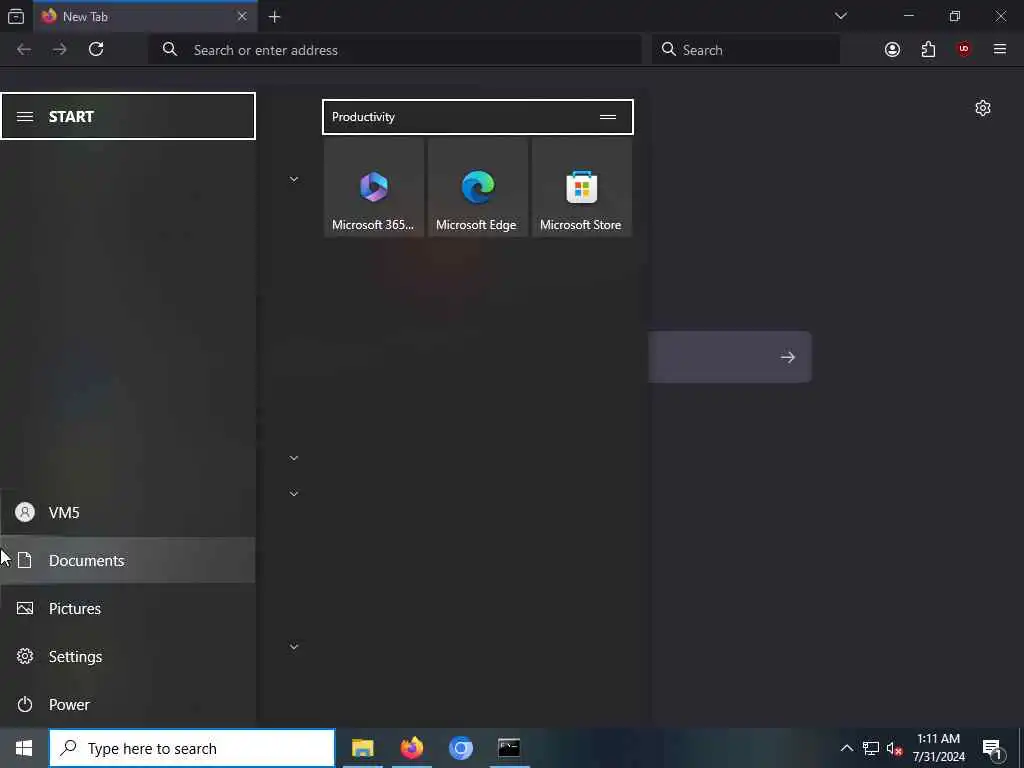Open the Firefox extensions puzzle icon
1024x768 pixels.
click(x=928, y=50)
